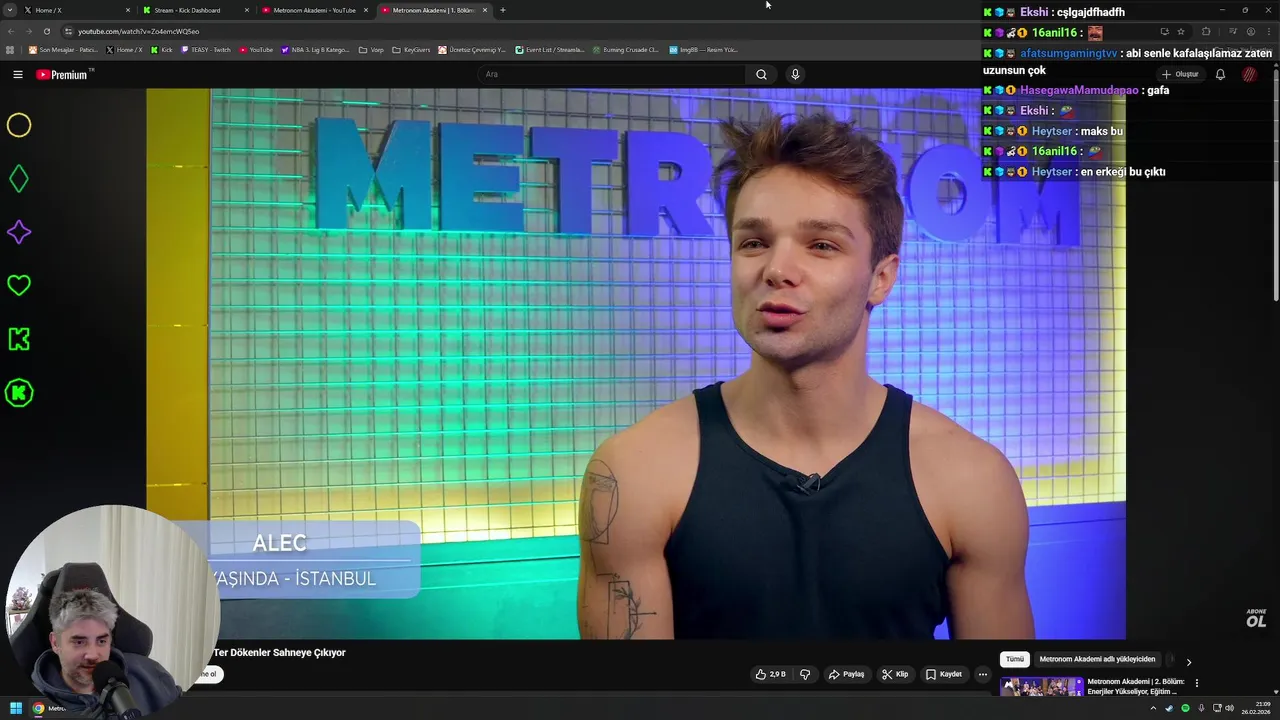Open YouTube notifications bell
This screenshot has height=720, width=1280.
click(1220, 74)
